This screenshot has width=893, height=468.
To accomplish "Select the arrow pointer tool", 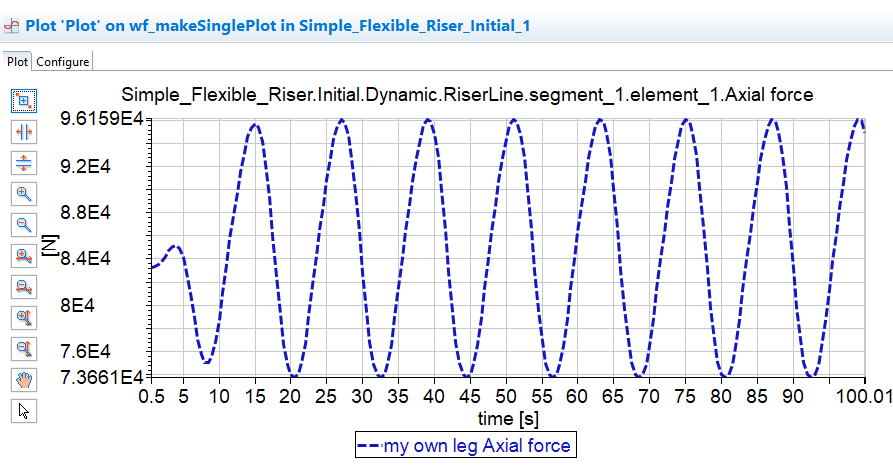I will click(25, 411).
